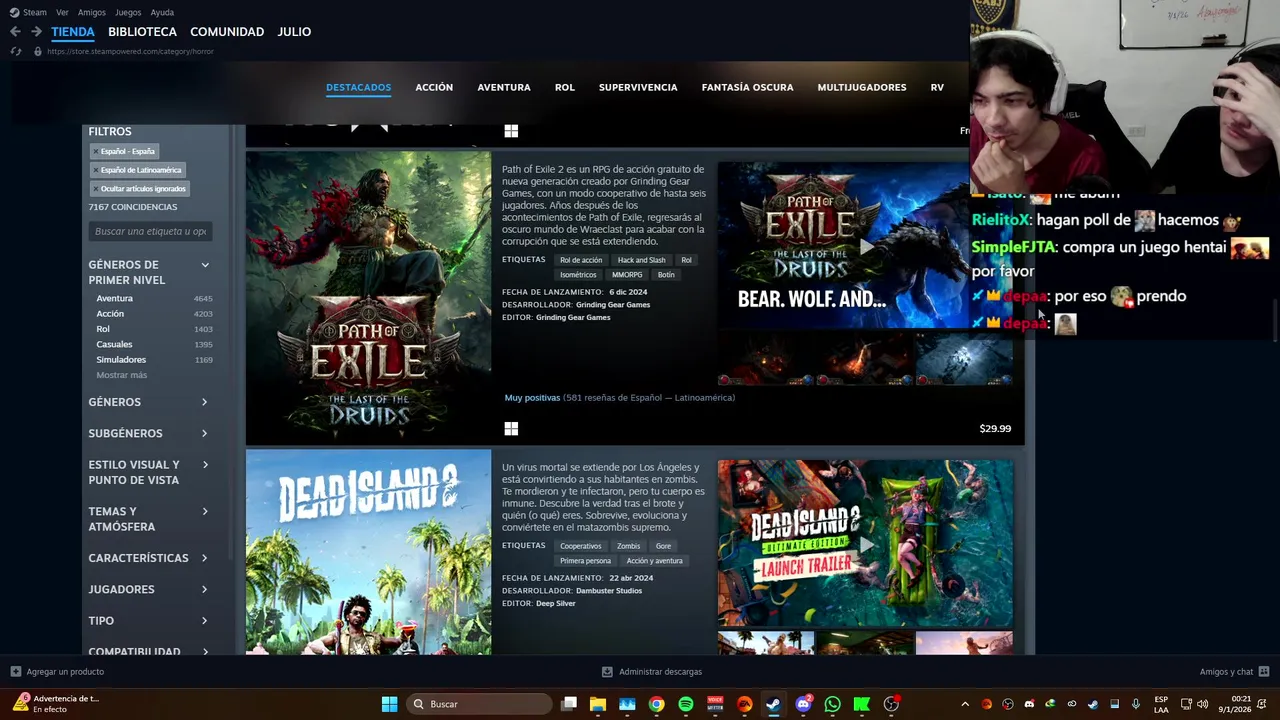The image size is (1280, 720).
Task: Click the Windows platform icon beside $29.99
Action: [x=511, y=429]
